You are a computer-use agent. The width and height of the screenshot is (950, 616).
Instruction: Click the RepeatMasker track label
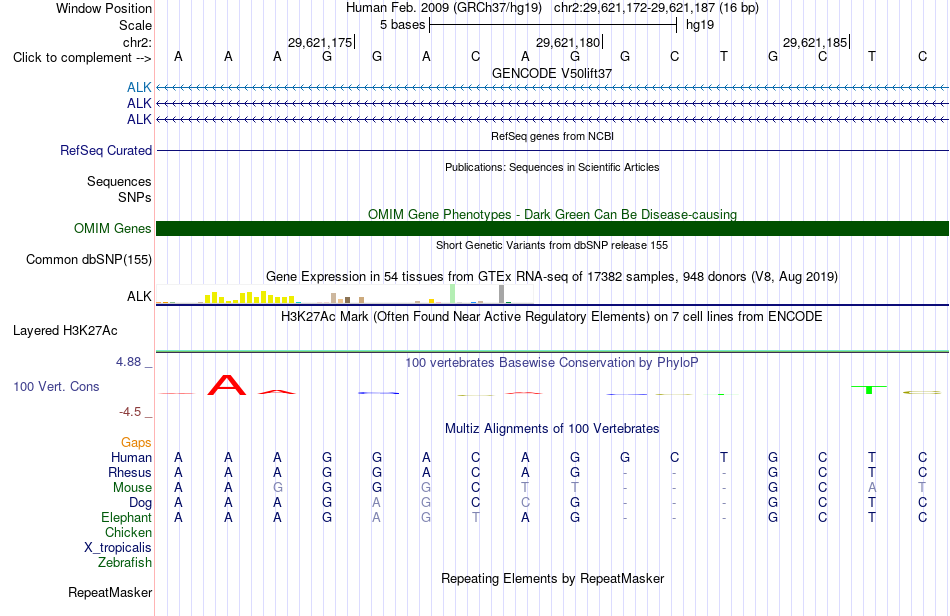(x=110, y=592)
